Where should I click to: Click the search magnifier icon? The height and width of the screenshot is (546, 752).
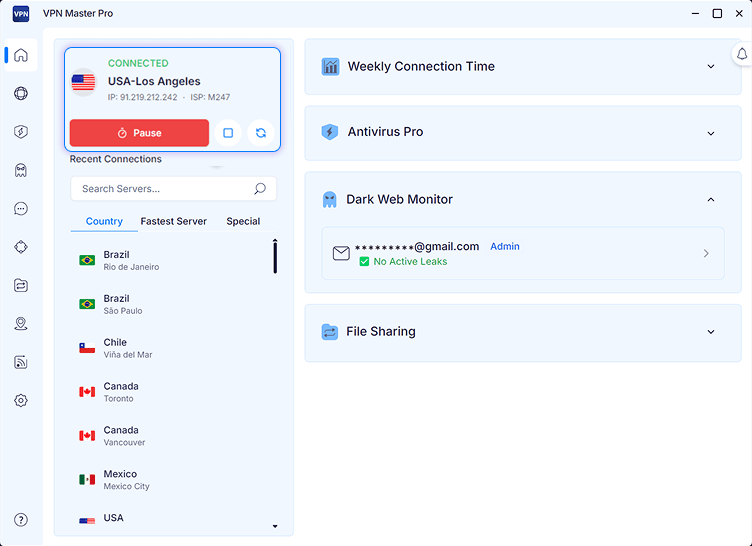pyautogui.click(x=260, y=189)
